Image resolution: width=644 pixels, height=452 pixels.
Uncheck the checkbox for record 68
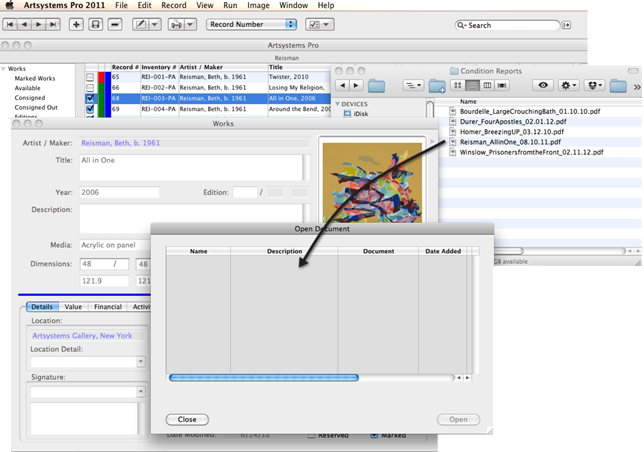coord(90,98)
